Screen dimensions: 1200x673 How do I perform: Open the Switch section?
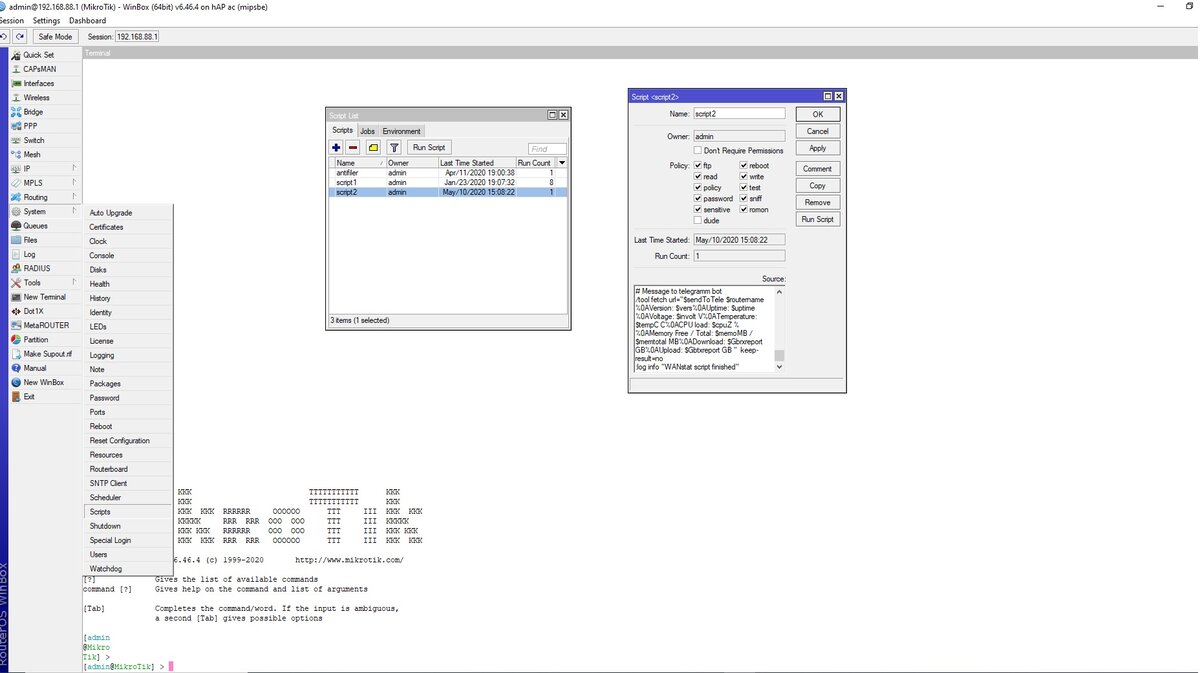coord(33,140)
